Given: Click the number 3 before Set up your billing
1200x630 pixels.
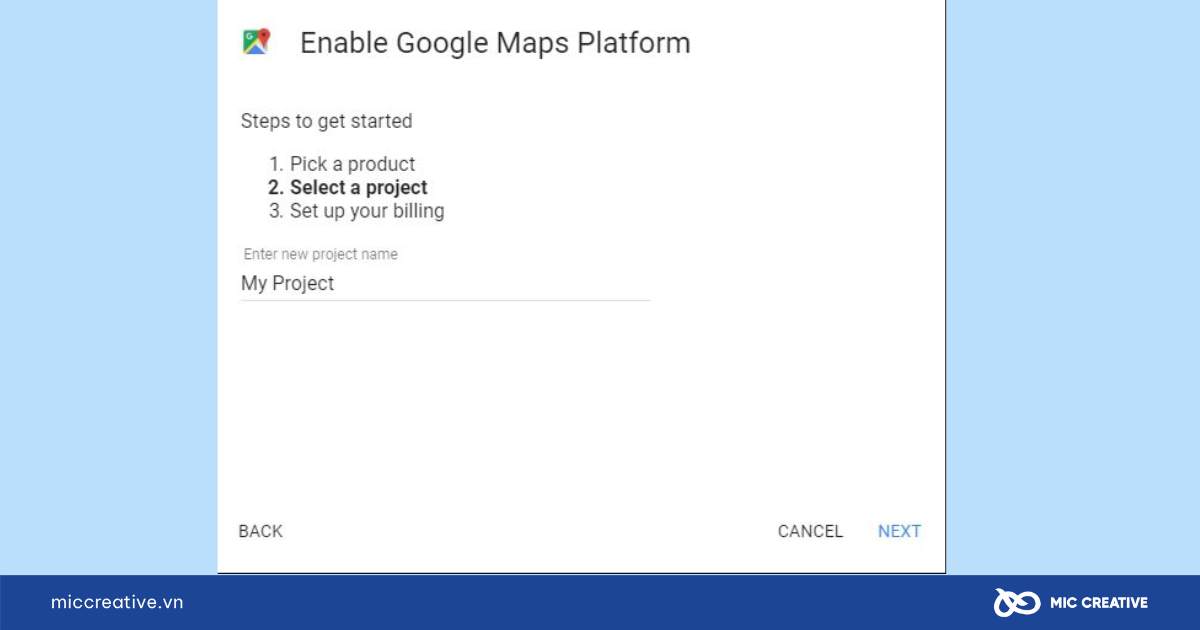Looking at the screenshot, I should click(276, 211).
